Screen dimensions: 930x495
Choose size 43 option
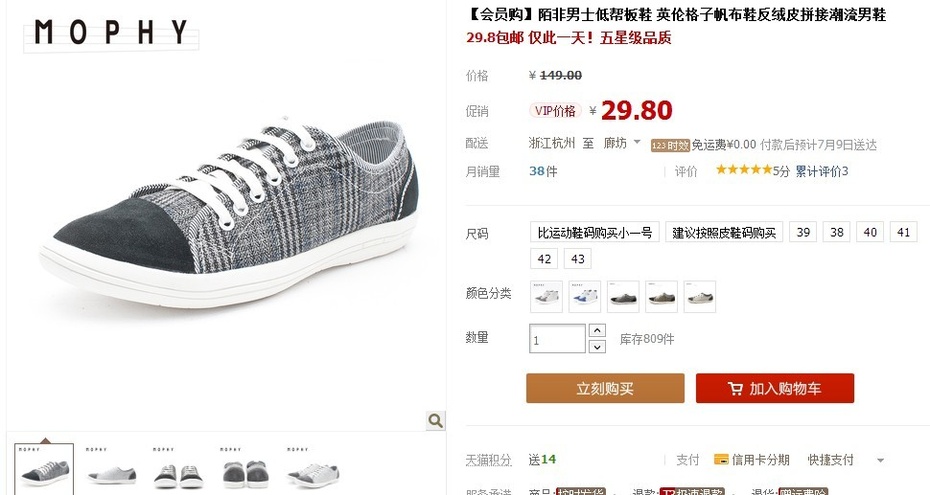click(x=578, y=259)
